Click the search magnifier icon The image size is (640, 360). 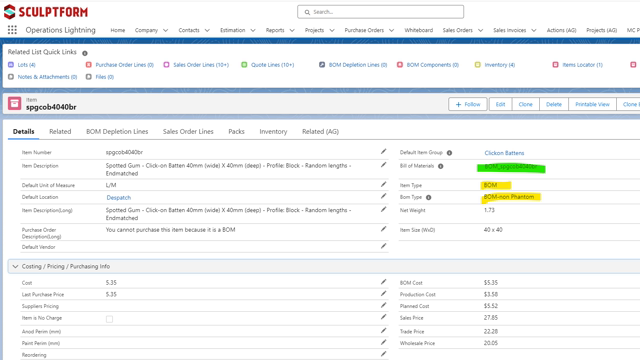tap(307, 12)
